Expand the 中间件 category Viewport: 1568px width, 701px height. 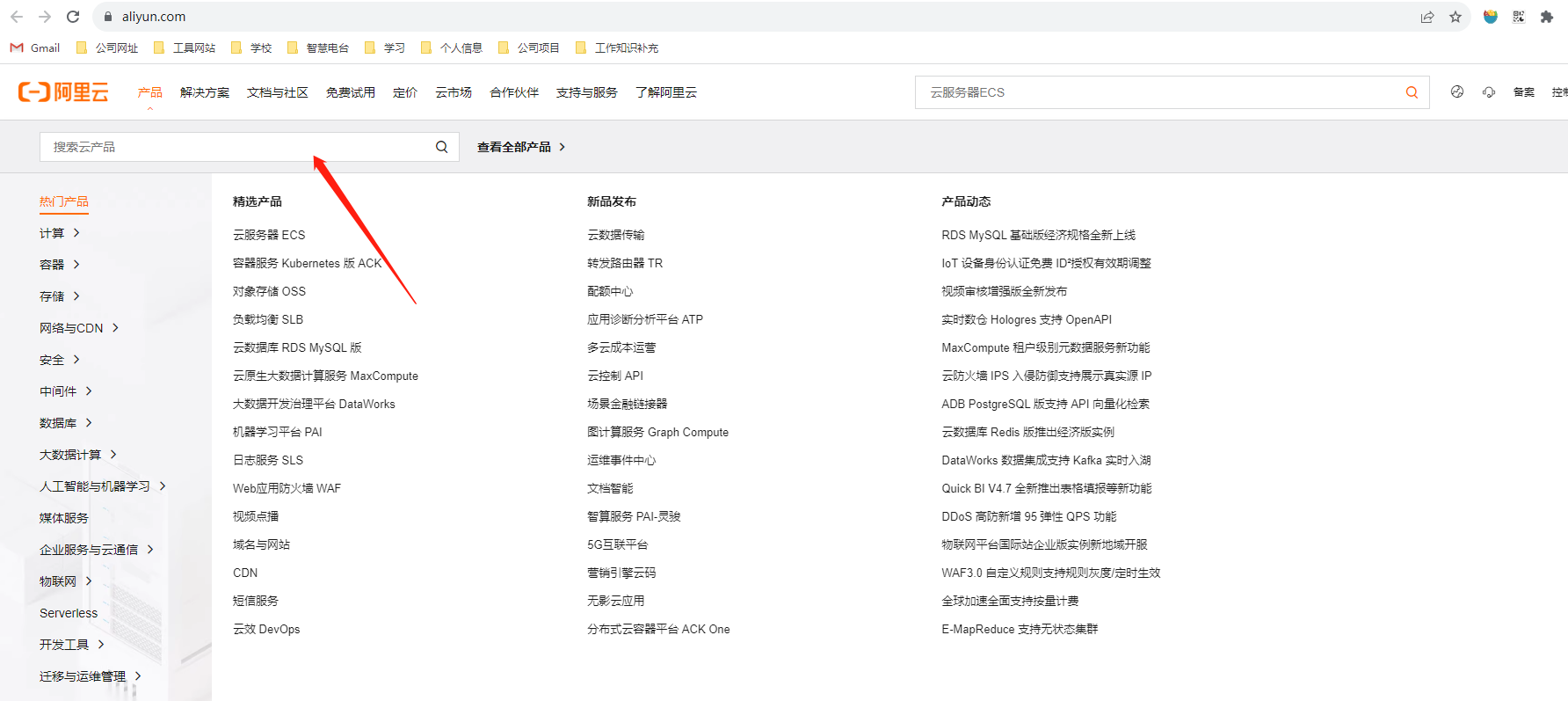pos(66,391)
